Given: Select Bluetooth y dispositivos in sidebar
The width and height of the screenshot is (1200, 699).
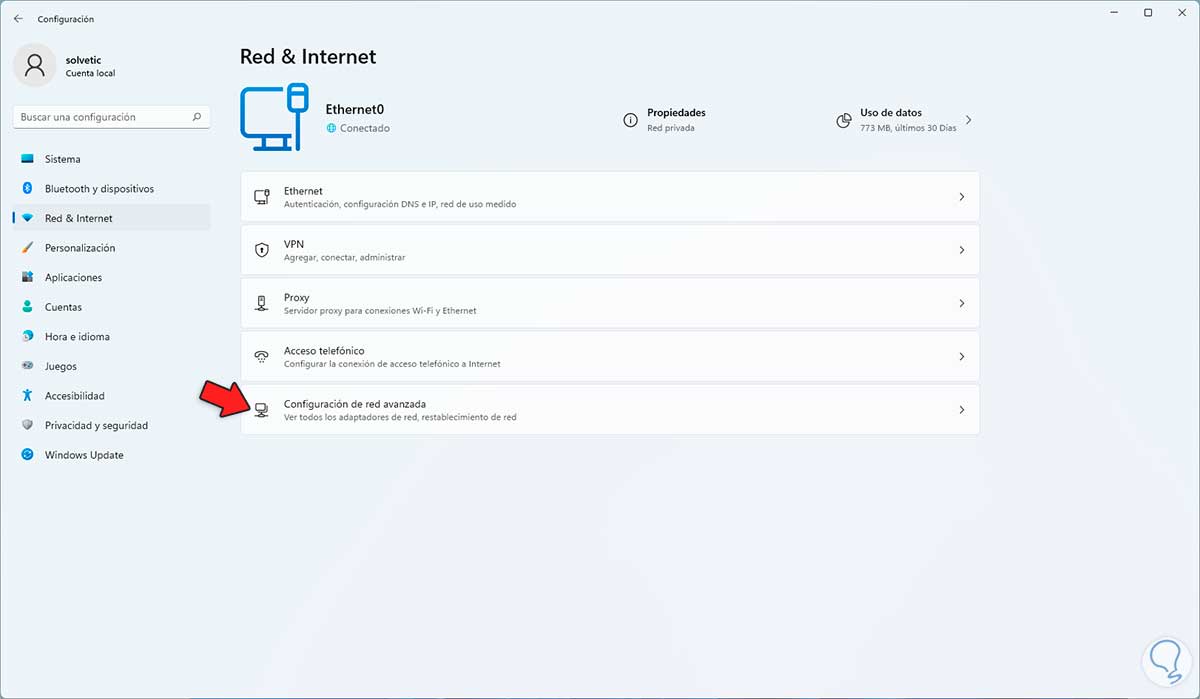Looking at the screenshot, I should (x=112, y=188).
